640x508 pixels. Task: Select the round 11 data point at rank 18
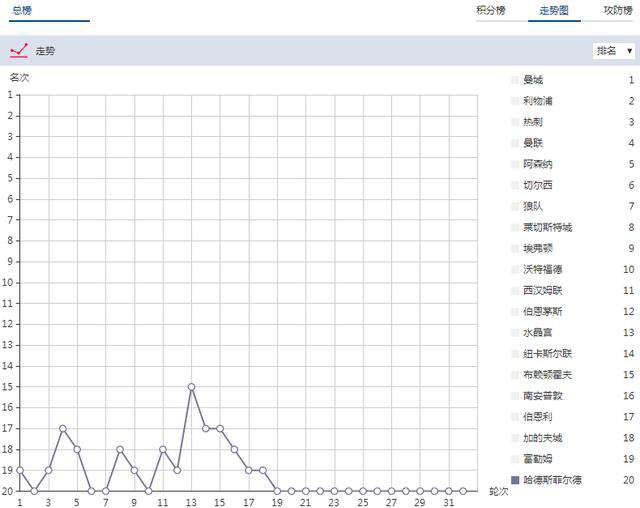click(x=163, y=449)
